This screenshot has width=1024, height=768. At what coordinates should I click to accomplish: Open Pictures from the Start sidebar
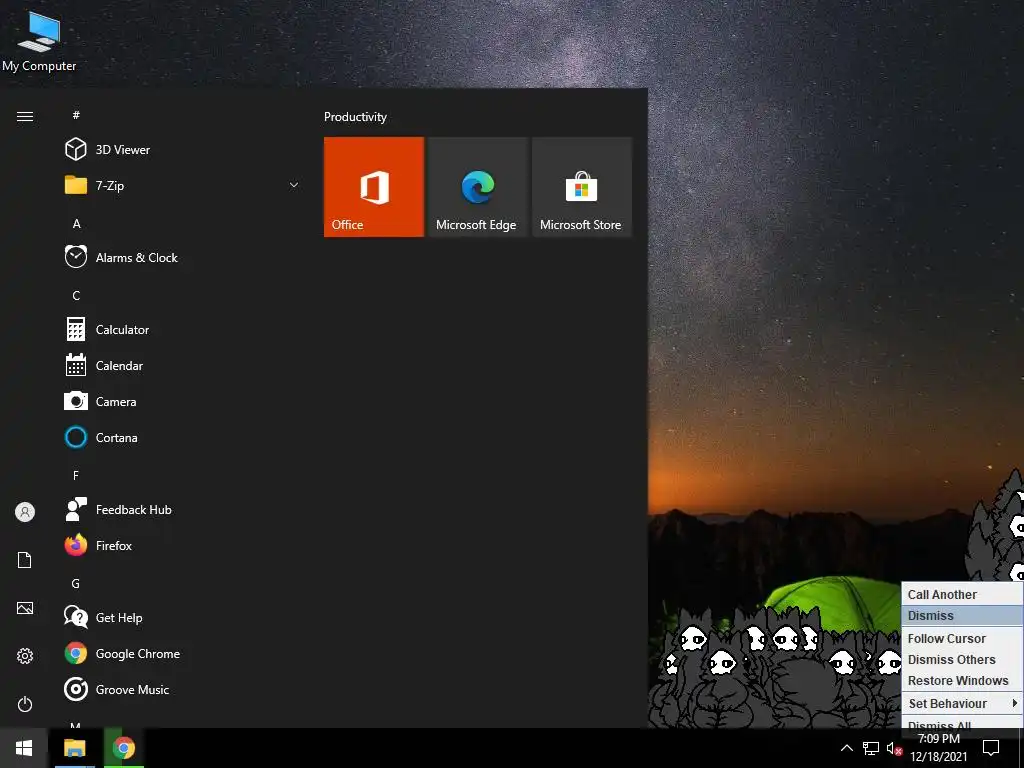[x=25, y=608]
